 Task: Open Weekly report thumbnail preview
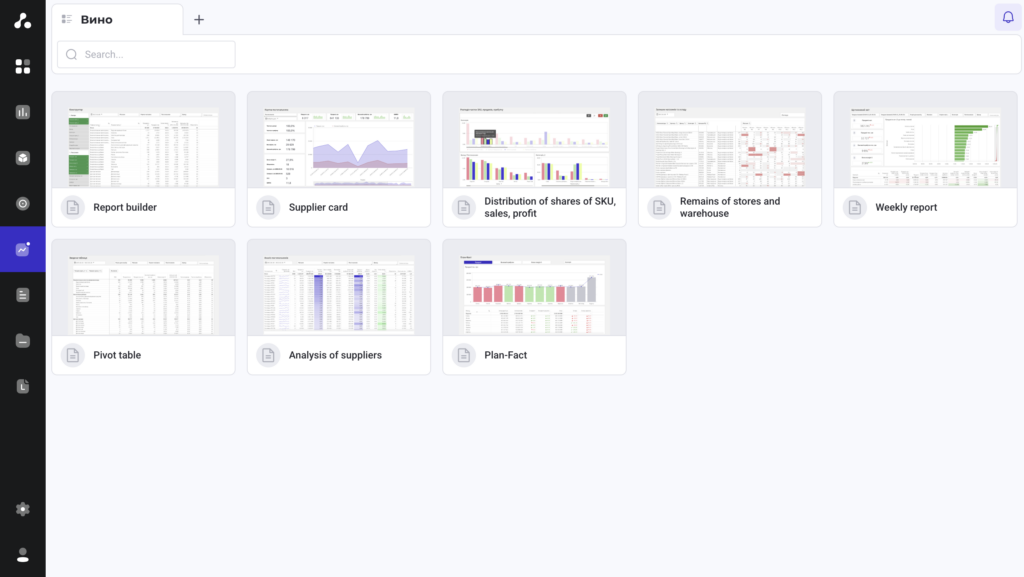click(925, 147)
